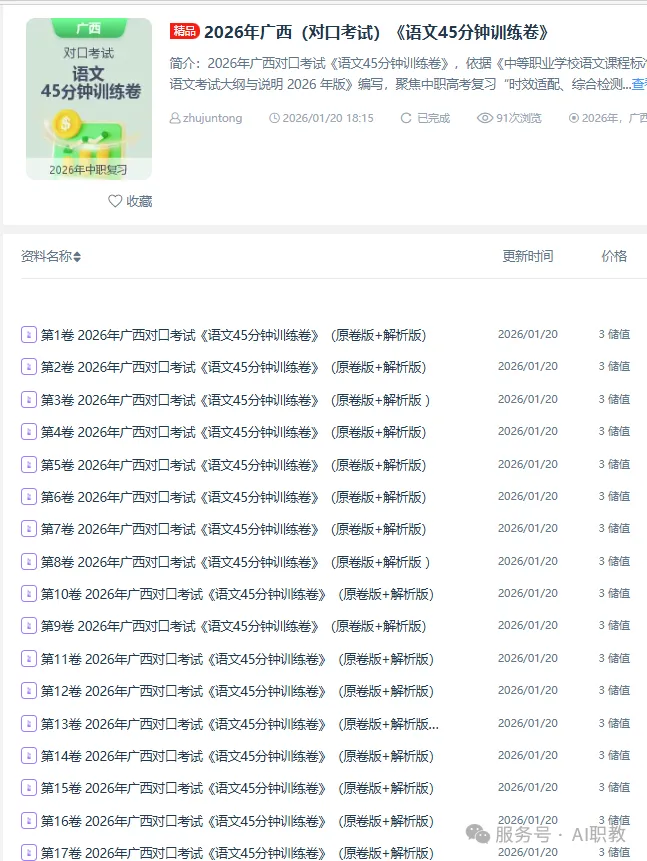
Task: Click the file icon for 第4卷
Action: click(29, 432)
